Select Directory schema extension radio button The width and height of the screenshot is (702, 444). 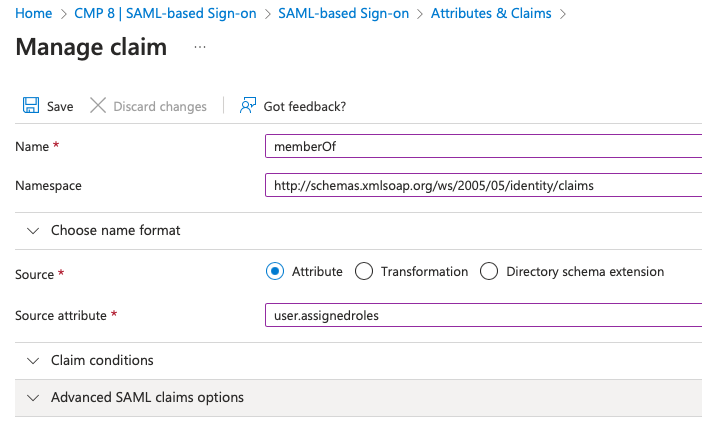(488, 271)
